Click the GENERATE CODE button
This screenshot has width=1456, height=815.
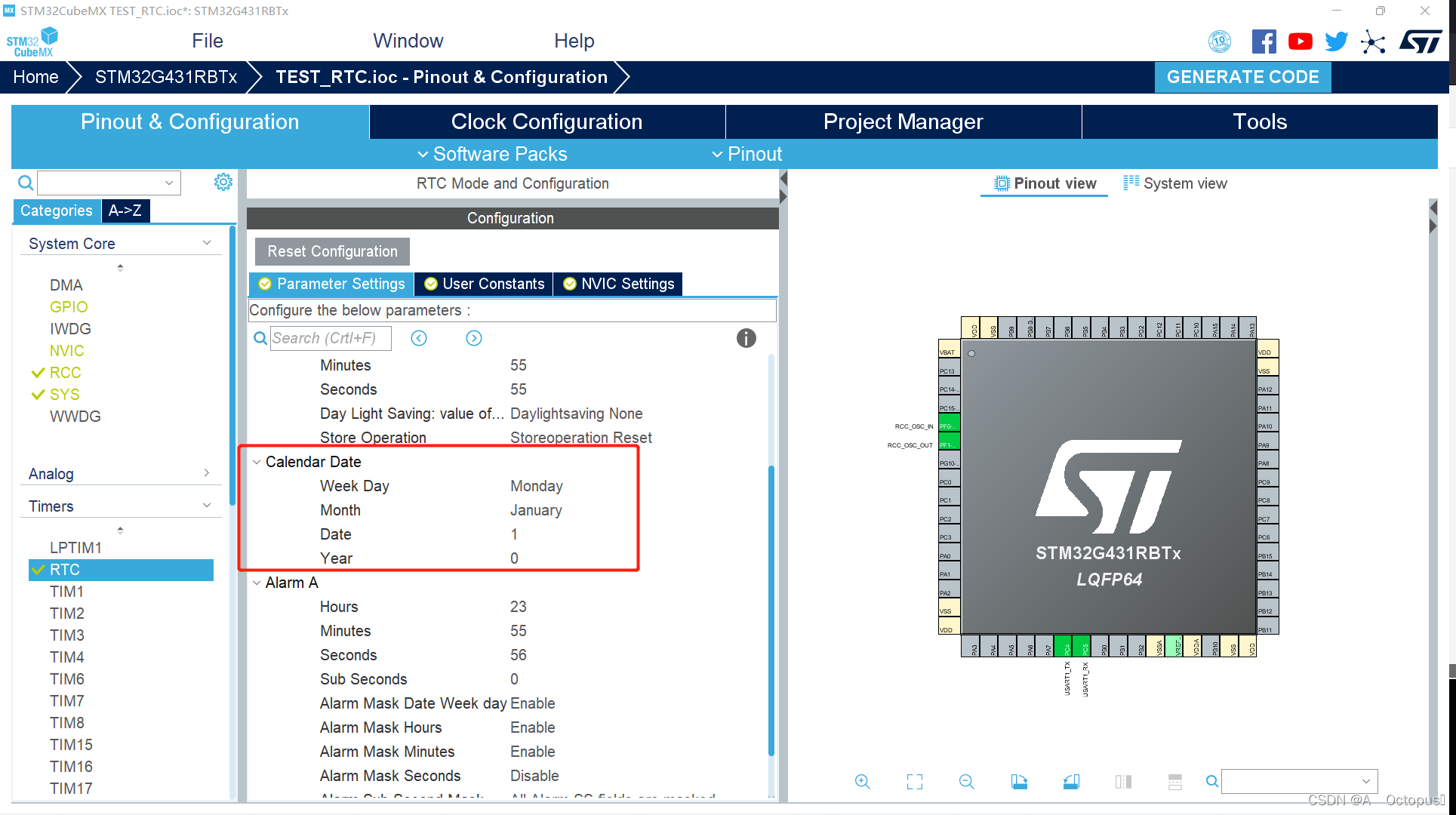click(x=1242, y=76)
